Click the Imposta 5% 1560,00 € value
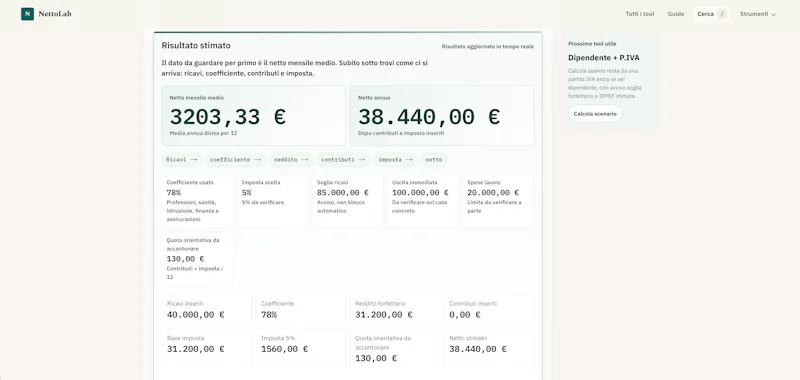Image resolution: width=800 pixels, height=380 pixels. 285,349
